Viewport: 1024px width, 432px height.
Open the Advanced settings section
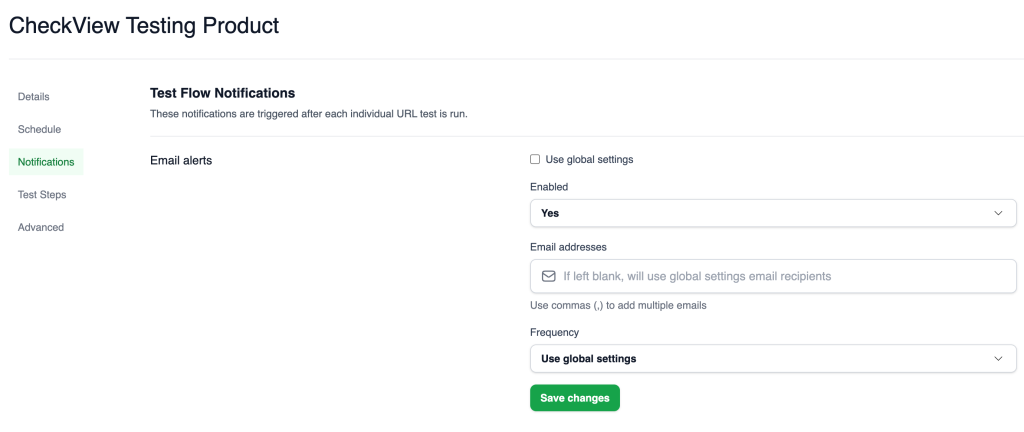pos(40,227)
